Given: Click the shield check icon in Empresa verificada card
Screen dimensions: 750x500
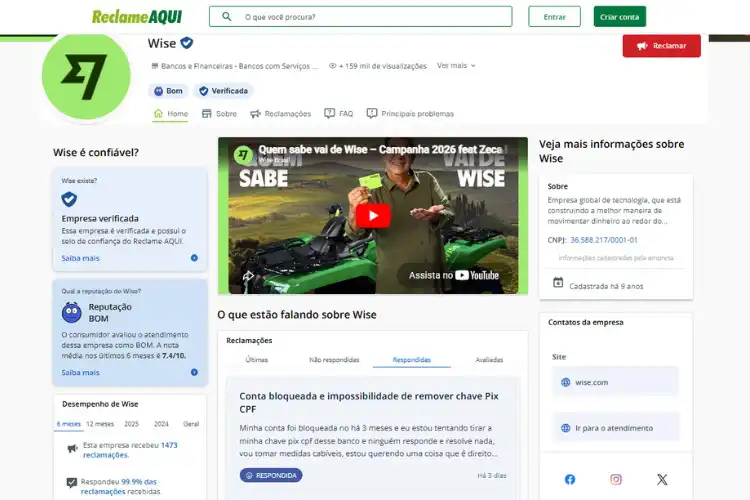Looking at the screenshot, I should tap(69, 199).
